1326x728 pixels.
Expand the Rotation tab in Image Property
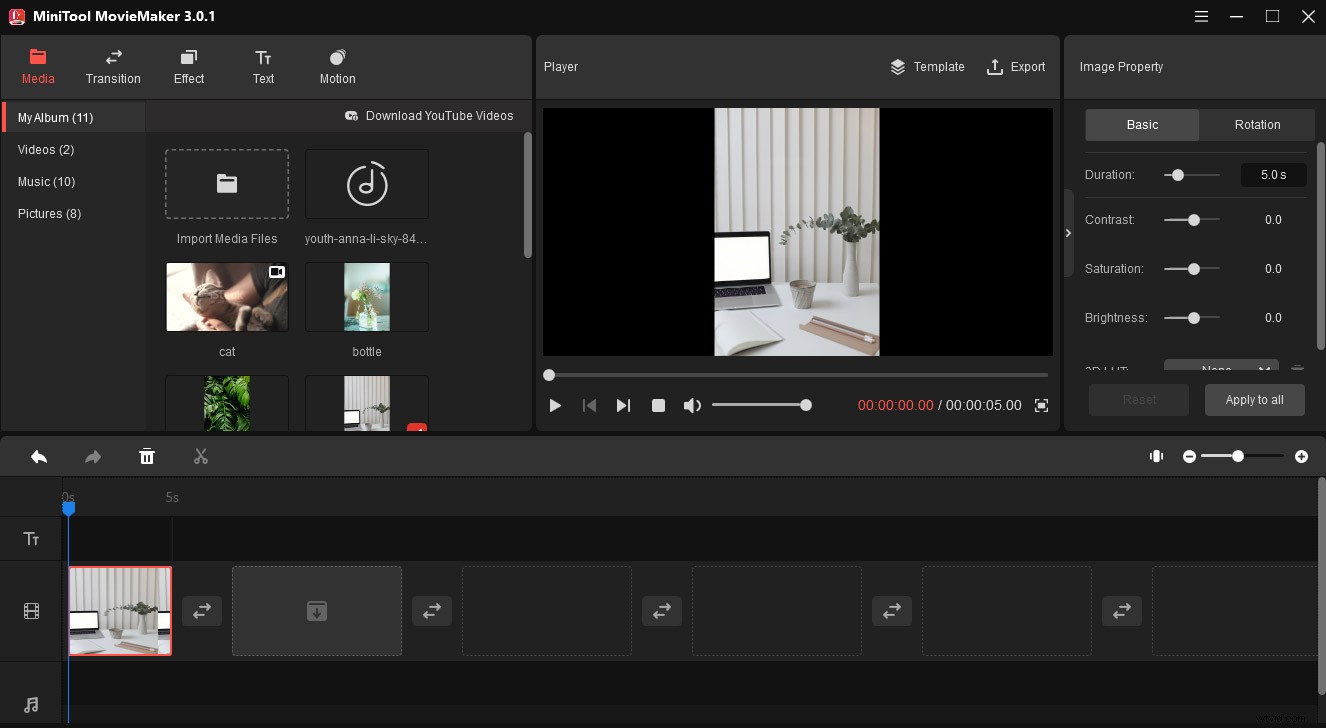pyautogui.click(x=1256, y=124)
